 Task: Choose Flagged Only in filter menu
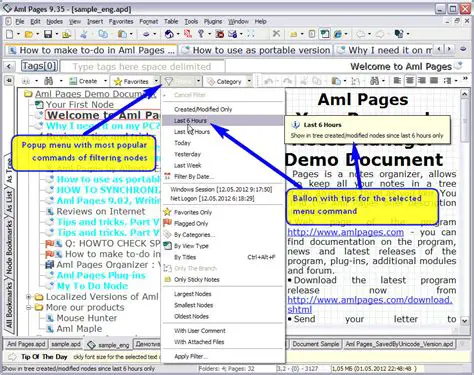223,223
